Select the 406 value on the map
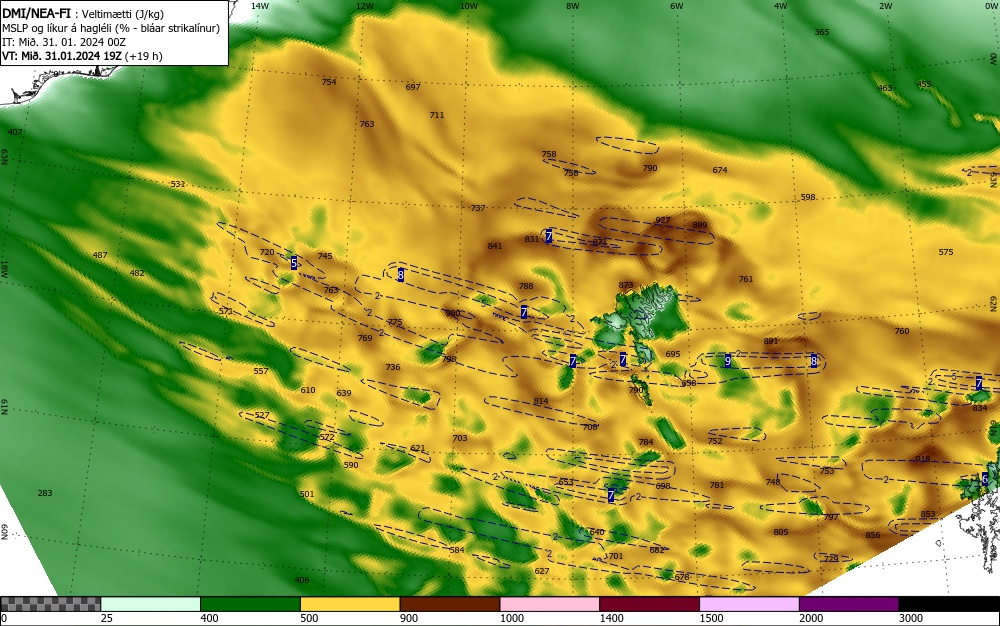1000x626 pixels. pos(302,580)
